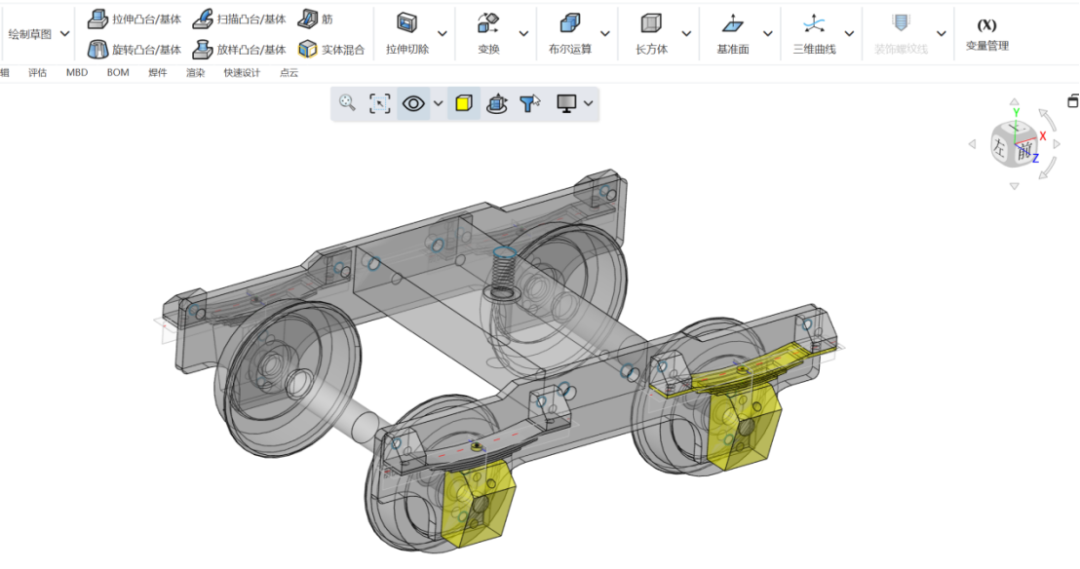This screenshot has height=569, width=1080.
Task: Click the lower curved rotate arrow by view cube
Action: (1048, 169)
